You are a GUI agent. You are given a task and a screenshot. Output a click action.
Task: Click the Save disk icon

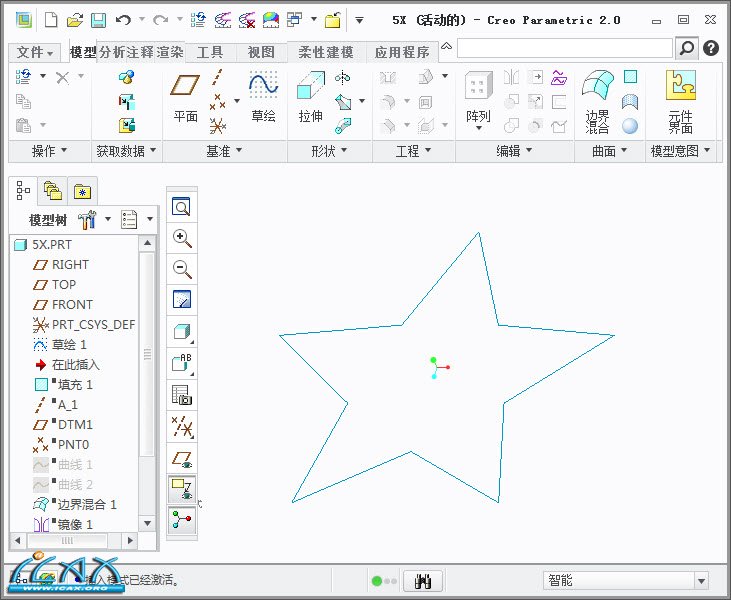tap(98, 19)
